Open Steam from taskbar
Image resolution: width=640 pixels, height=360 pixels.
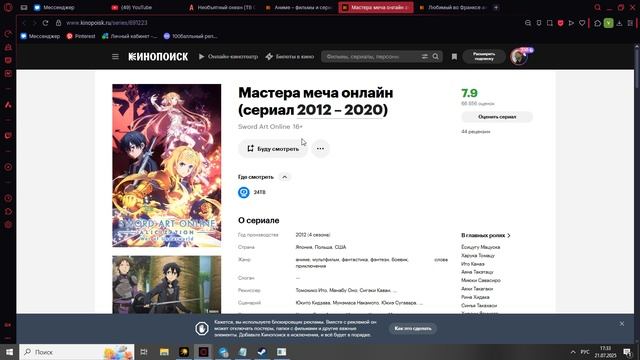click(x=262, y=352)
